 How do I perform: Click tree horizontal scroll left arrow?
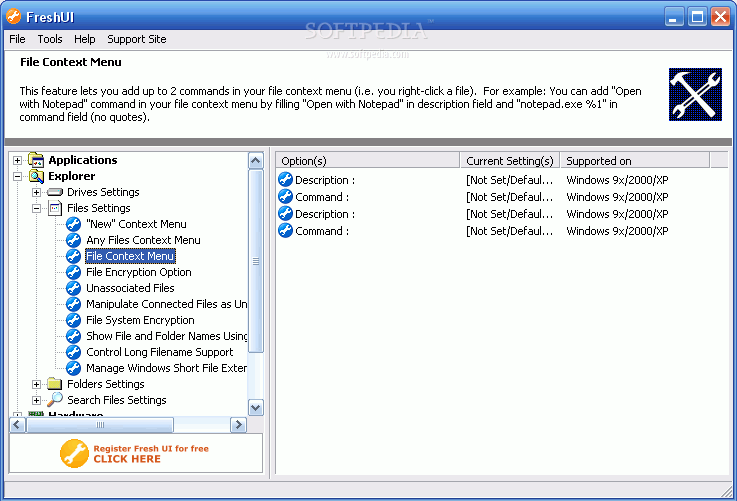[17, 425]
